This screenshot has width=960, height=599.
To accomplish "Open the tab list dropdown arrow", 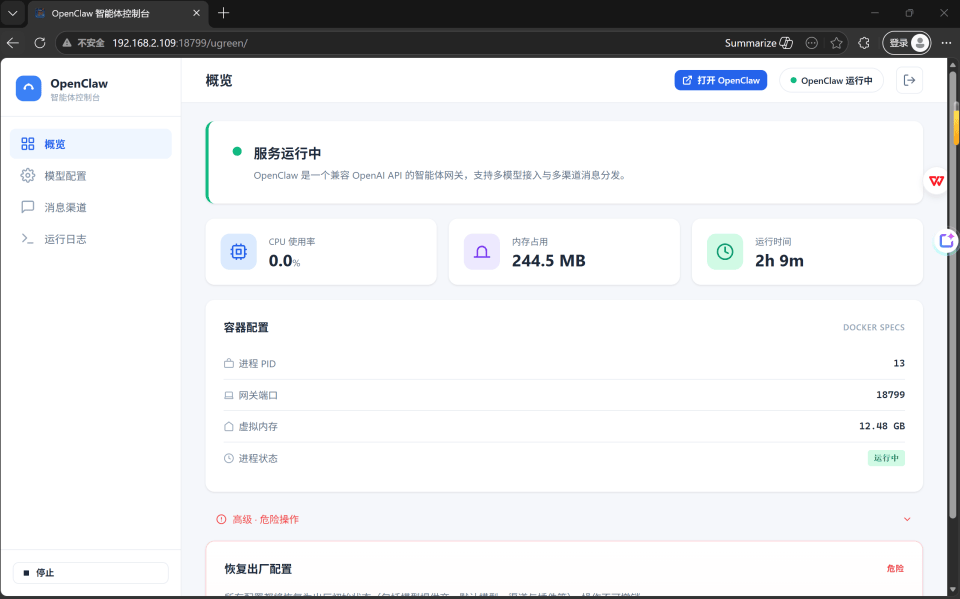I will tap(13, 13).
